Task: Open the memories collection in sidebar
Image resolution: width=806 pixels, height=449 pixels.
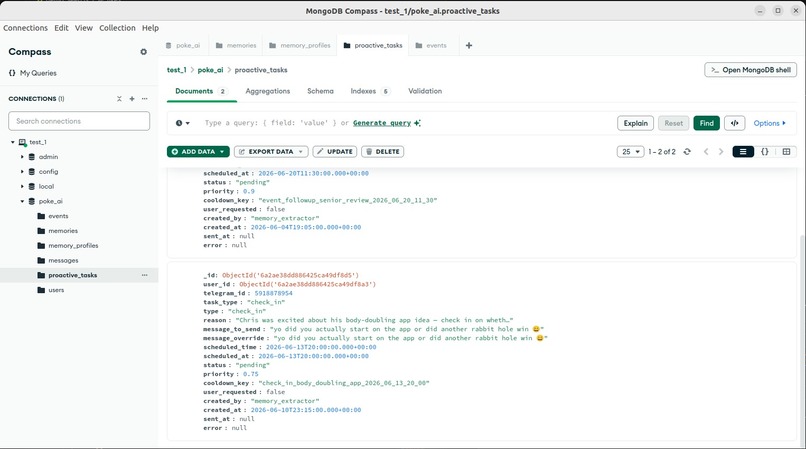Action: pos(63,231)
